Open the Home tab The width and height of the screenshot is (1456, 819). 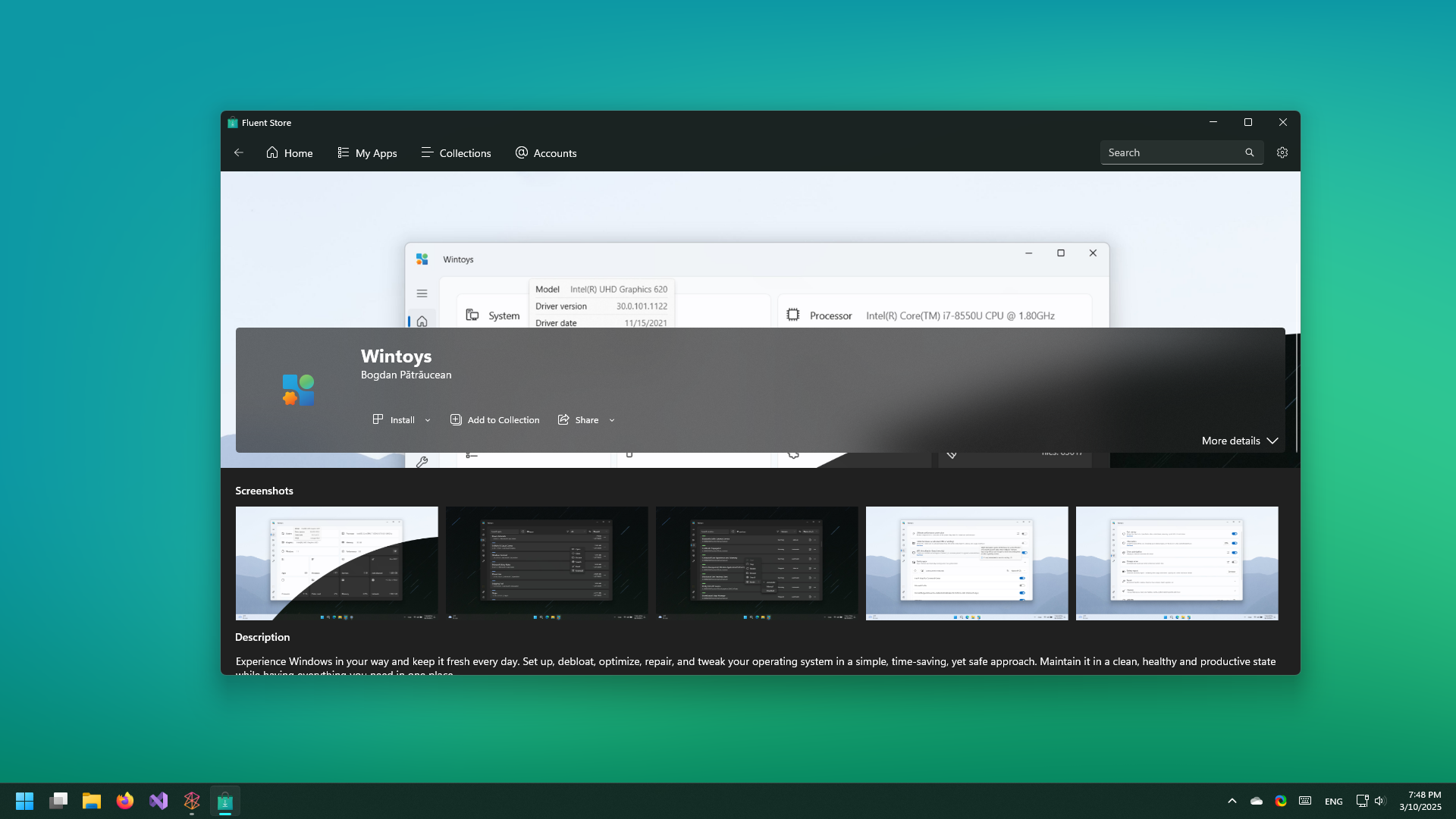[x=290, y=152]
